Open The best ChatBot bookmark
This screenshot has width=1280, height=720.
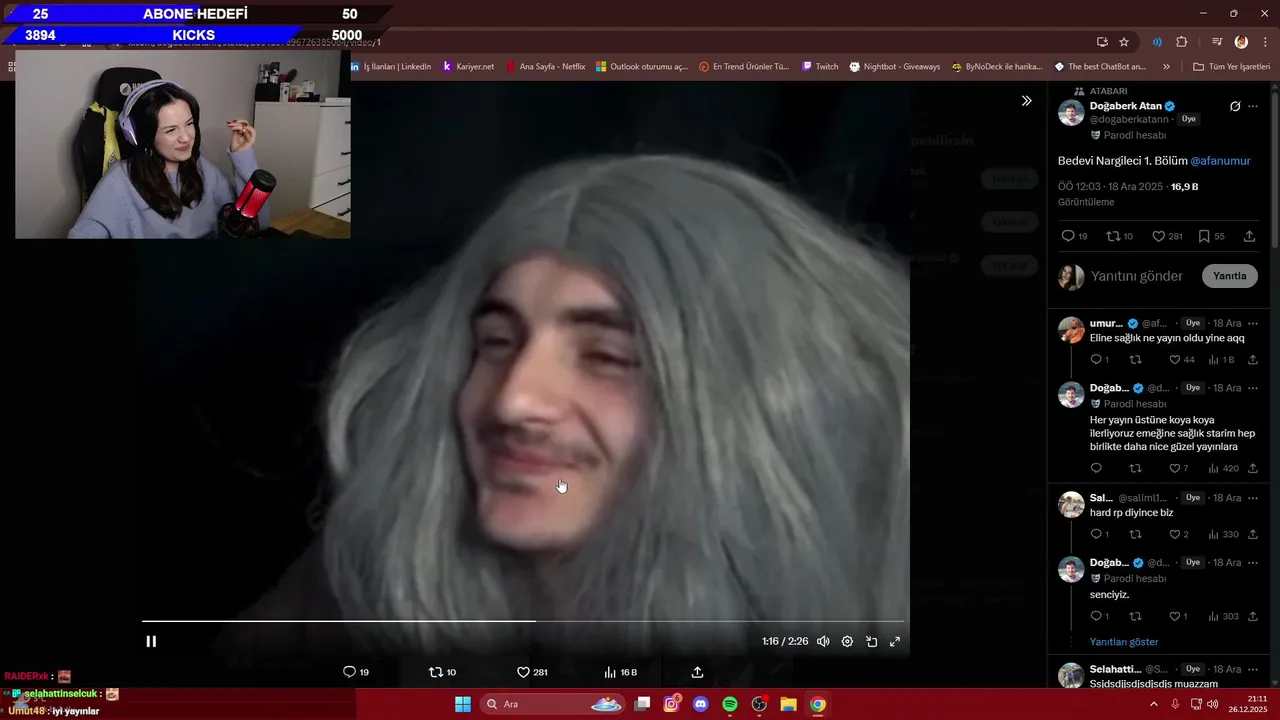[1100, 66]
